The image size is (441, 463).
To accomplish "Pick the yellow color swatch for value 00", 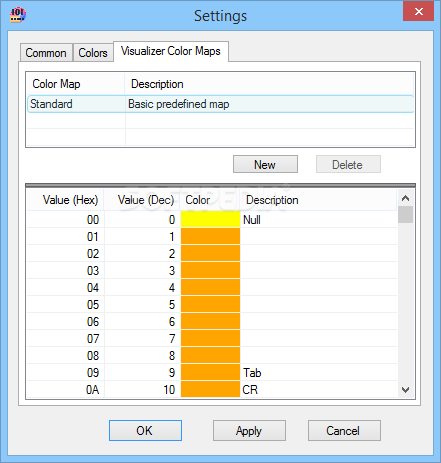I will (210, 219).
